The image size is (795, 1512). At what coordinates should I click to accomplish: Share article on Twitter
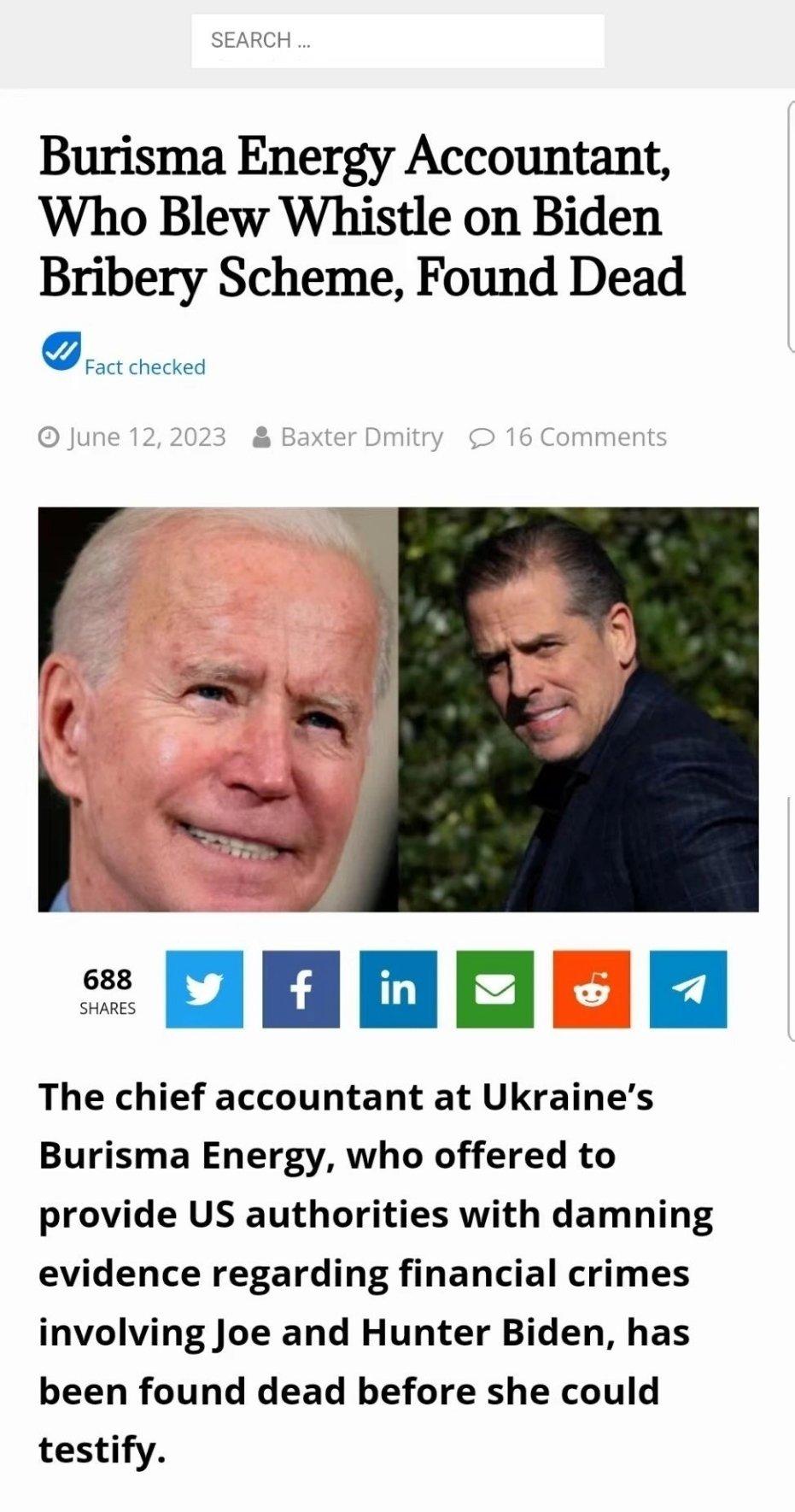point(204,988)
